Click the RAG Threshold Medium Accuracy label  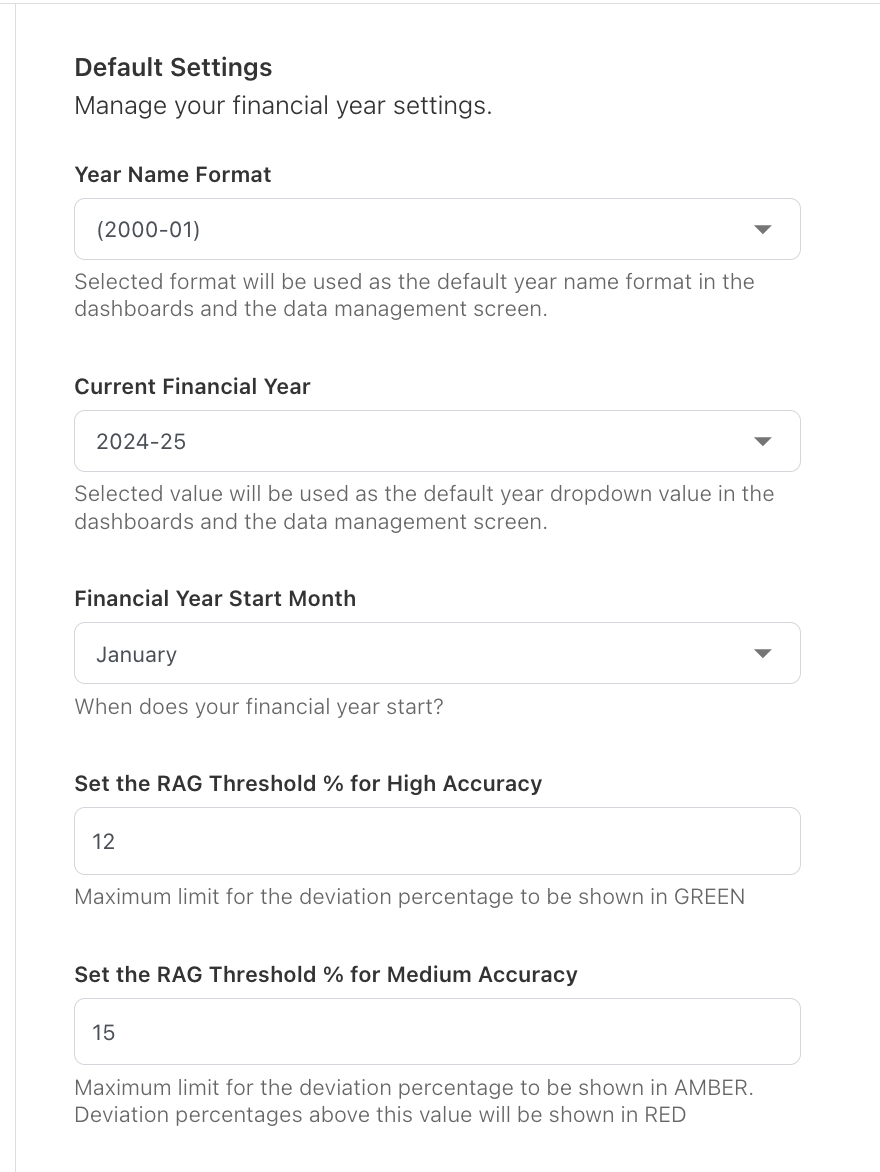[326, 974]
